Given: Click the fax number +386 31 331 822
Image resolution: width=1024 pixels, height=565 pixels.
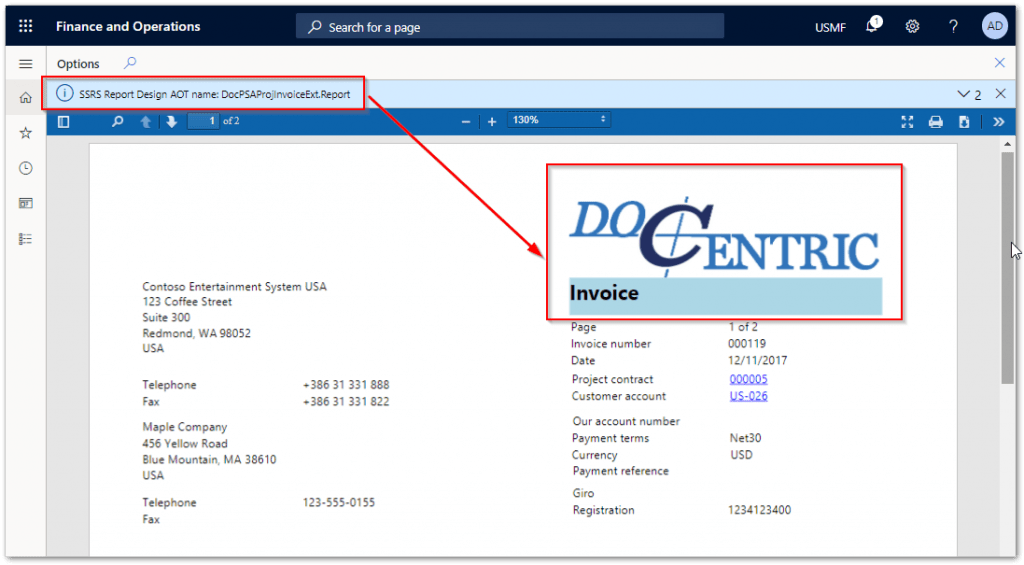Looking at the screenshot, I should pos(346,402).
